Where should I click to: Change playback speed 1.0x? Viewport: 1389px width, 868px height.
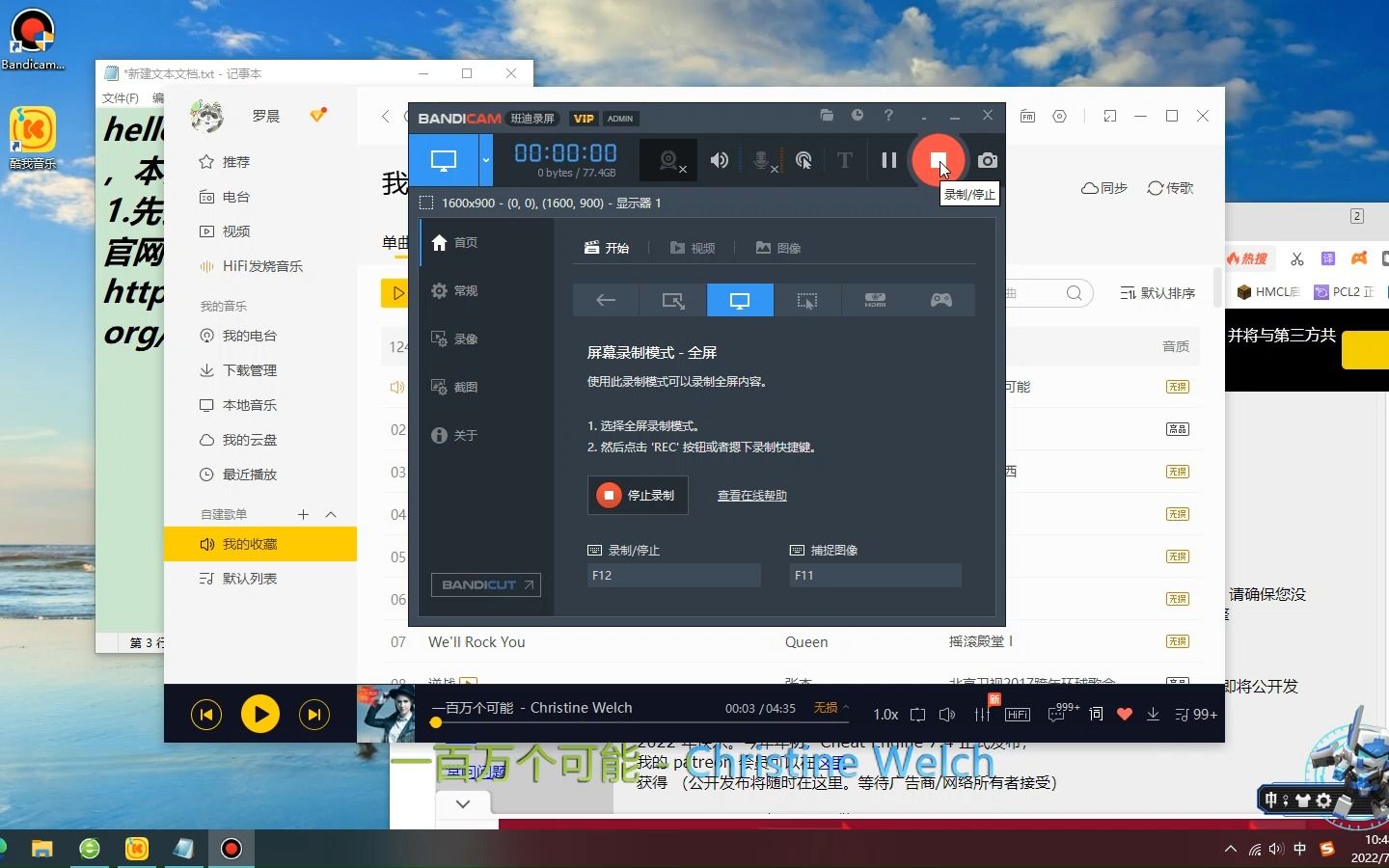click(885, 715)
